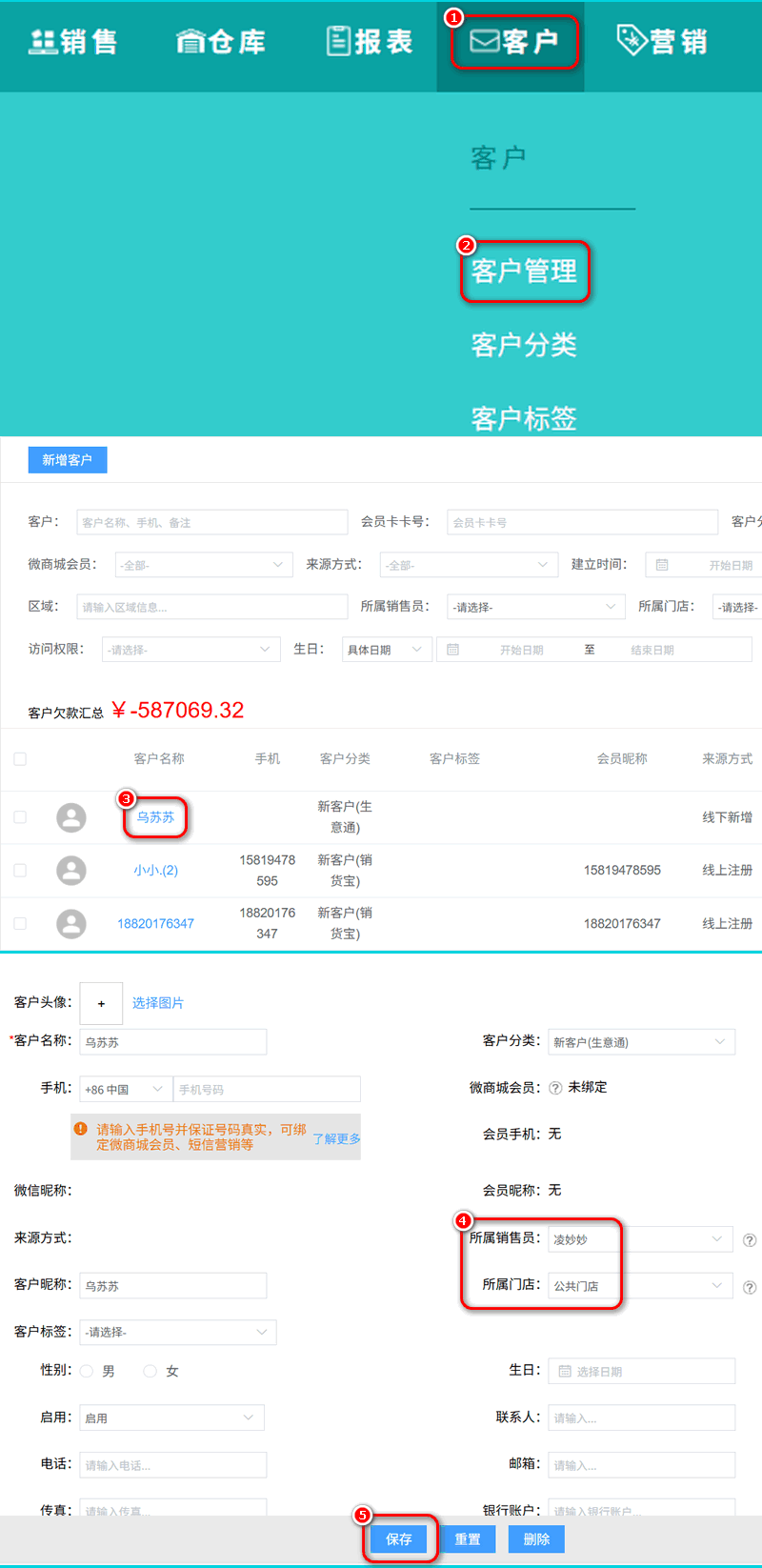Viewport: 762px width, 1568px height.
Task: Select the 男 gender radio button
Action: (x=87, y=1371)
